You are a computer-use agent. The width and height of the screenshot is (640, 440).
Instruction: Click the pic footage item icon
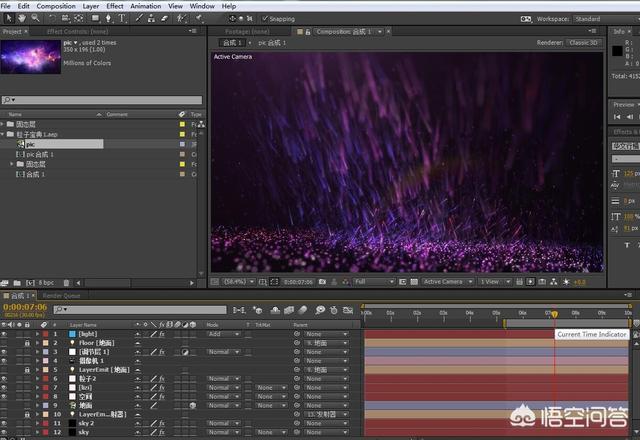(21, 144)
